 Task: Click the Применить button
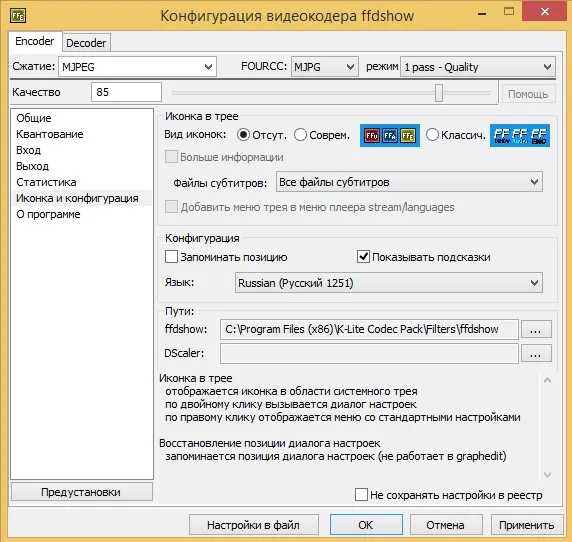(527, 525)
